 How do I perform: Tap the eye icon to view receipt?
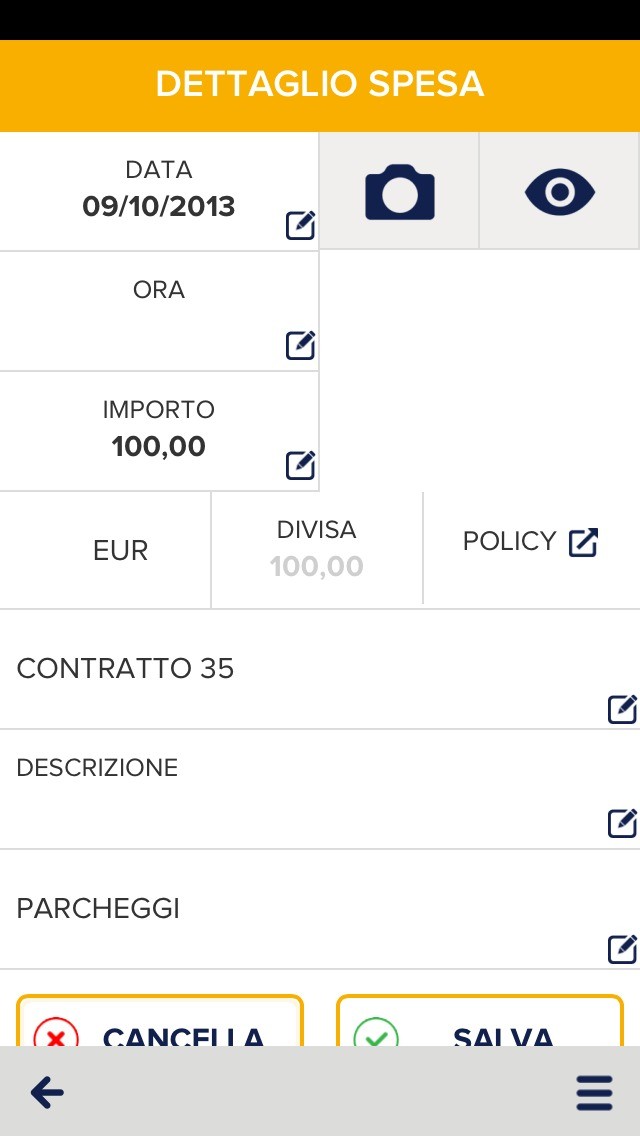click(559, 191)
